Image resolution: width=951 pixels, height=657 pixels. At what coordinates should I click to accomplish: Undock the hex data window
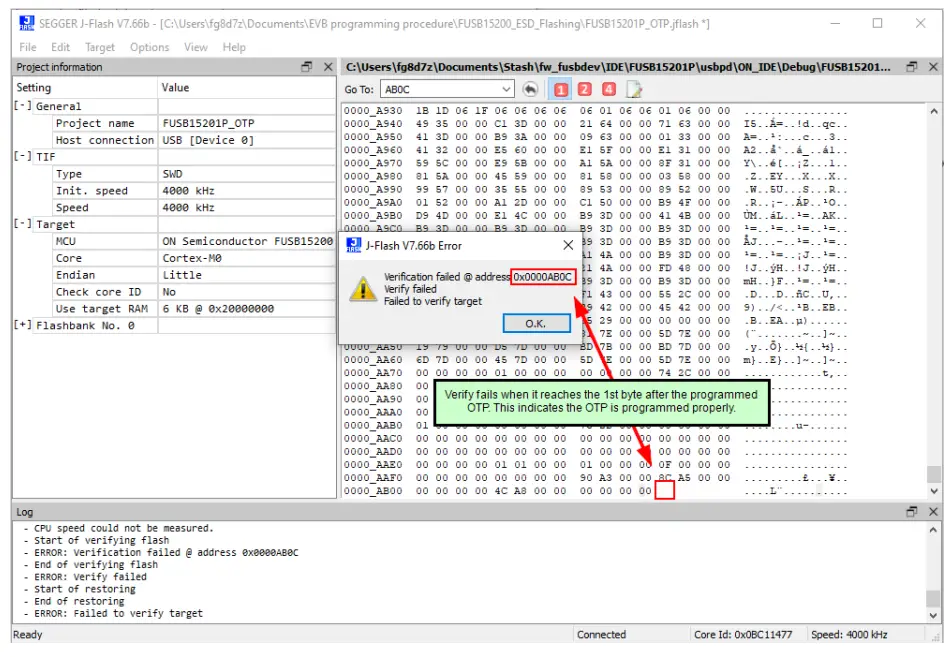tap(912, 67)
